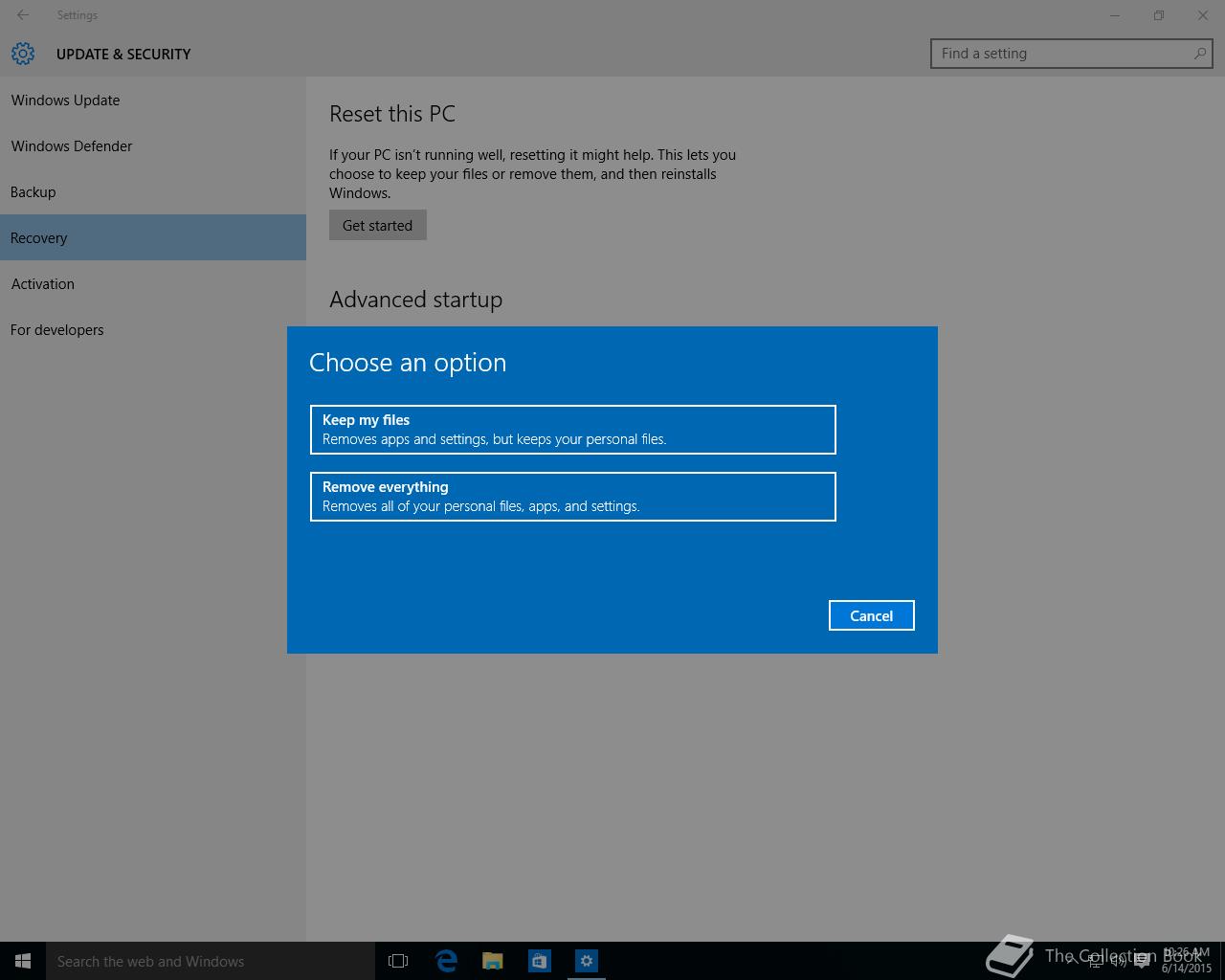The height and width of the screenshot is (980, 1225).
Task: Click the Advanced startup heading
Action: 415,299
